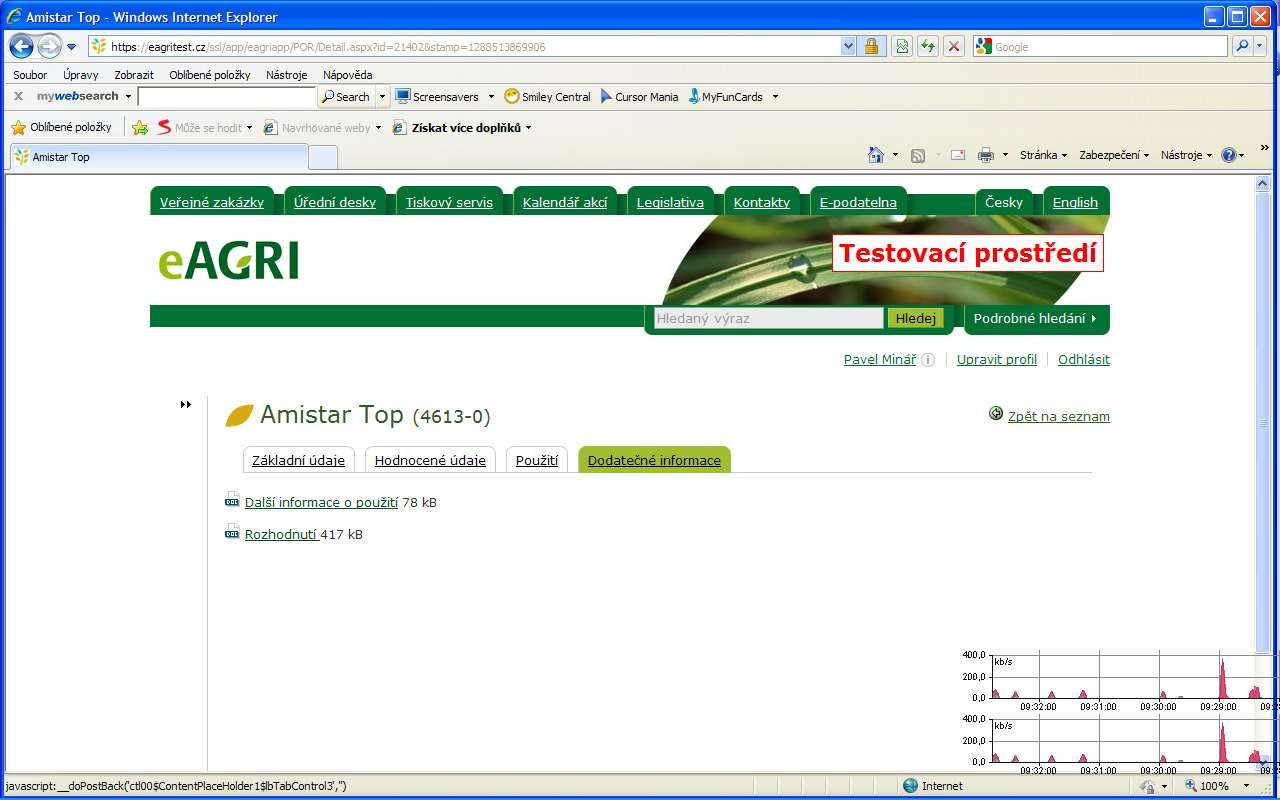
Task: Open the Kontakty nav tab
Action: click(762, 202)
